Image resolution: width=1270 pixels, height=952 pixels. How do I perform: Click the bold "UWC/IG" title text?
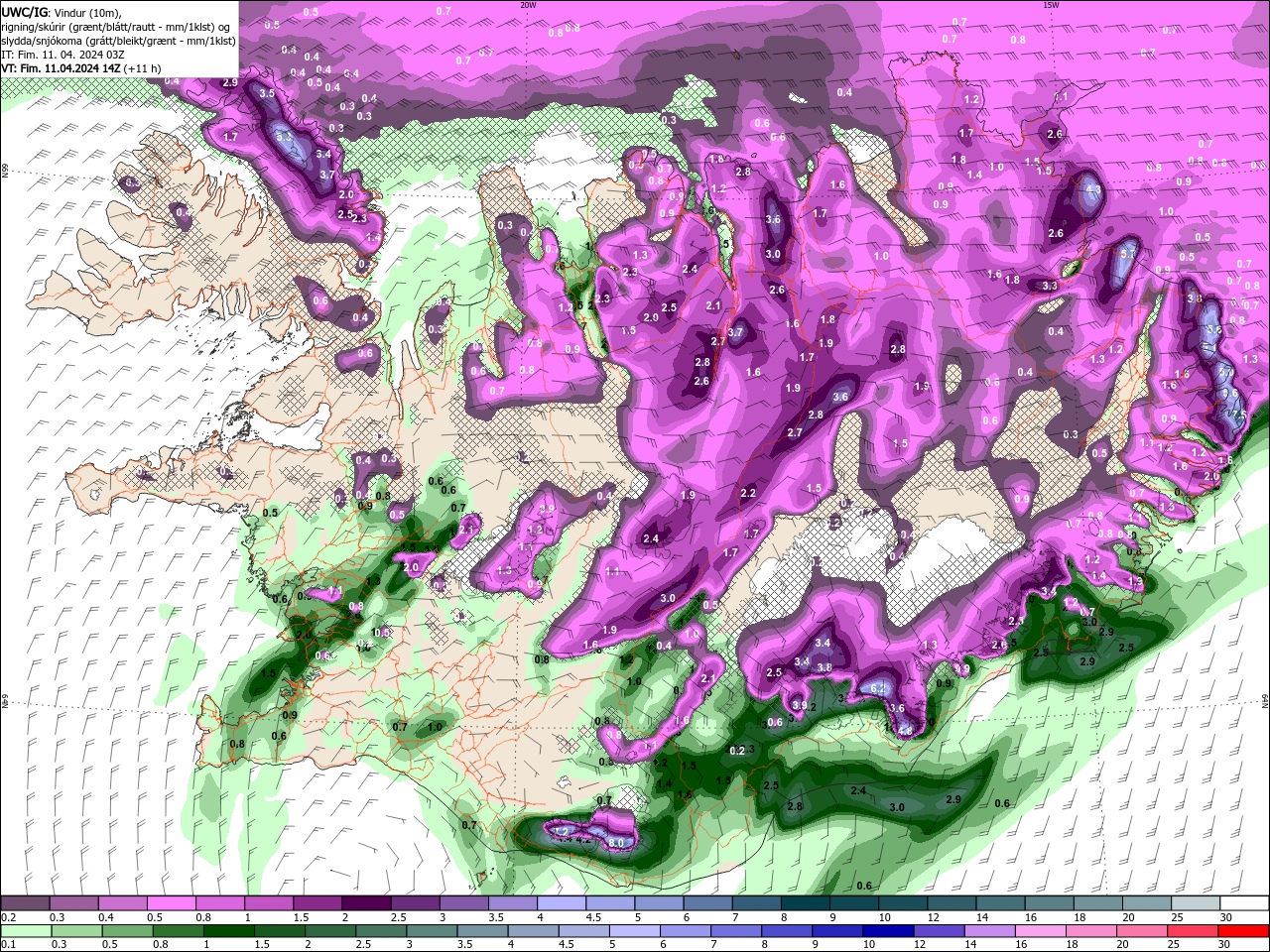click(x=24, y=12)
